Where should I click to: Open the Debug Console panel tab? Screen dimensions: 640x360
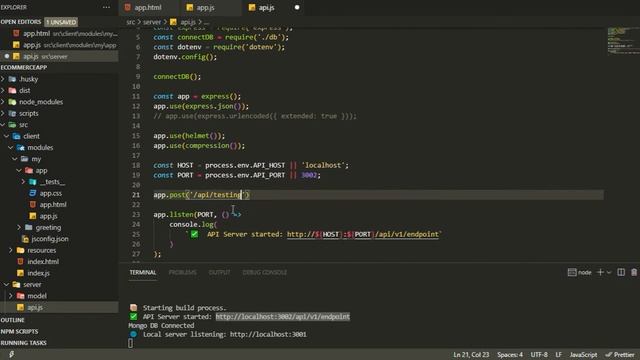point(264,272)
